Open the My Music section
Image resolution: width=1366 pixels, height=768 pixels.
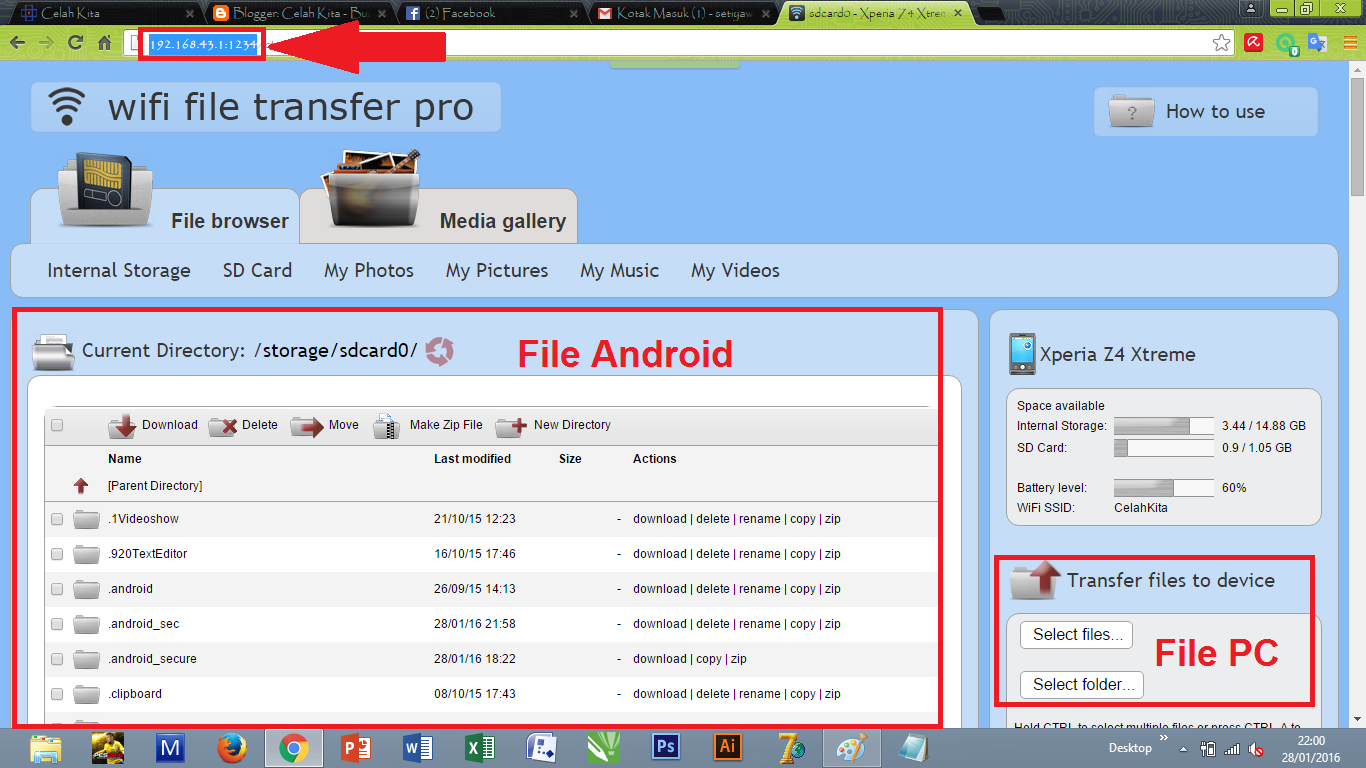[x=620, y=270]
